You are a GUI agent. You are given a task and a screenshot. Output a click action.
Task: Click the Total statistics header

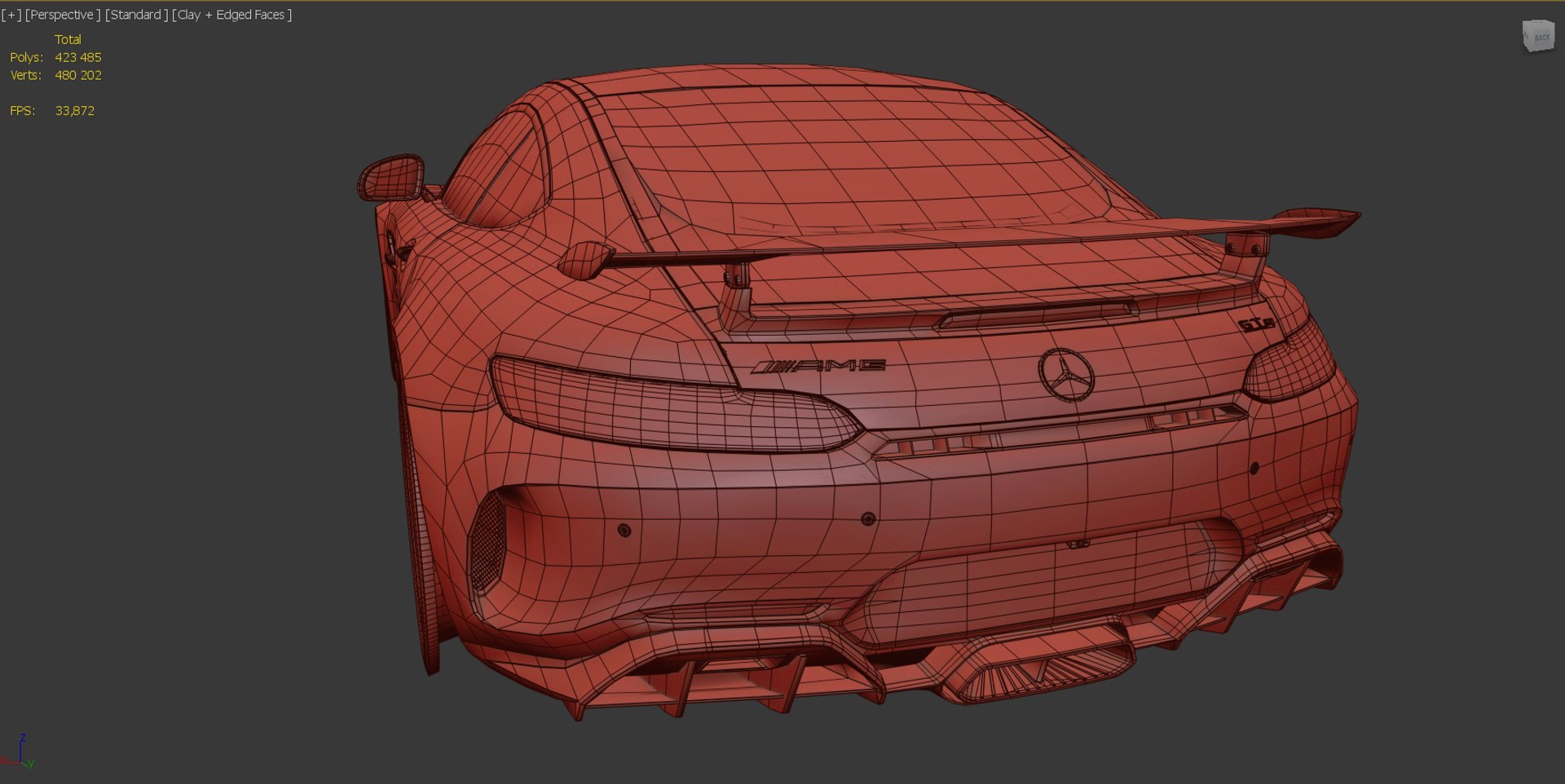coord(68,39)
